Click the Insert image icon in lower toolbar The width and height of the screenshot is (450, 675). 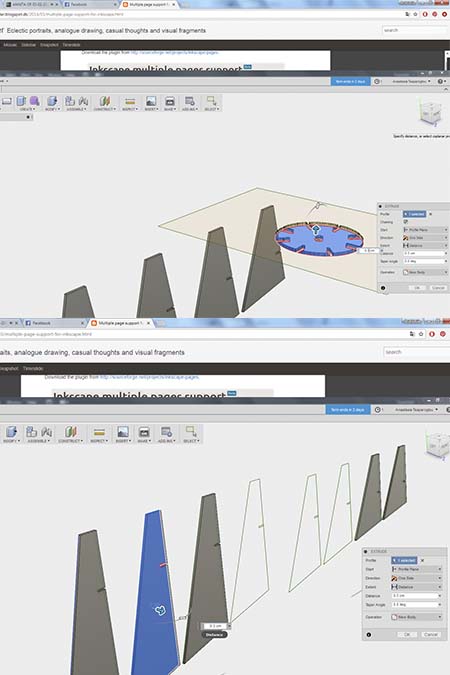(x=123, y=432)
